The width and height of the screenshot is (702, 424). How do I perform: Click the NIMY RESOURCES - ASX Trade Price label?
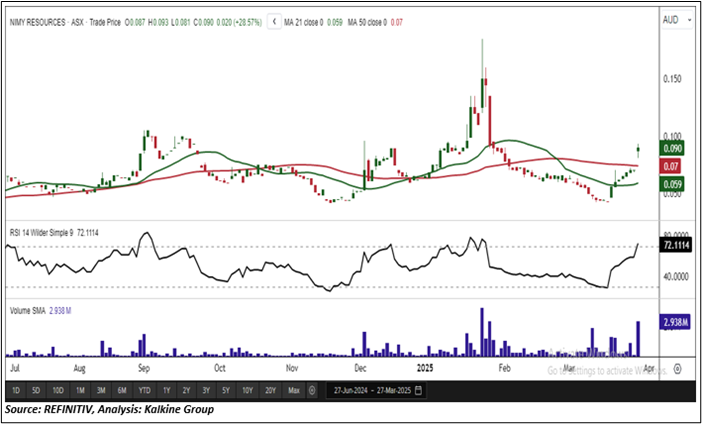[65, 22]
